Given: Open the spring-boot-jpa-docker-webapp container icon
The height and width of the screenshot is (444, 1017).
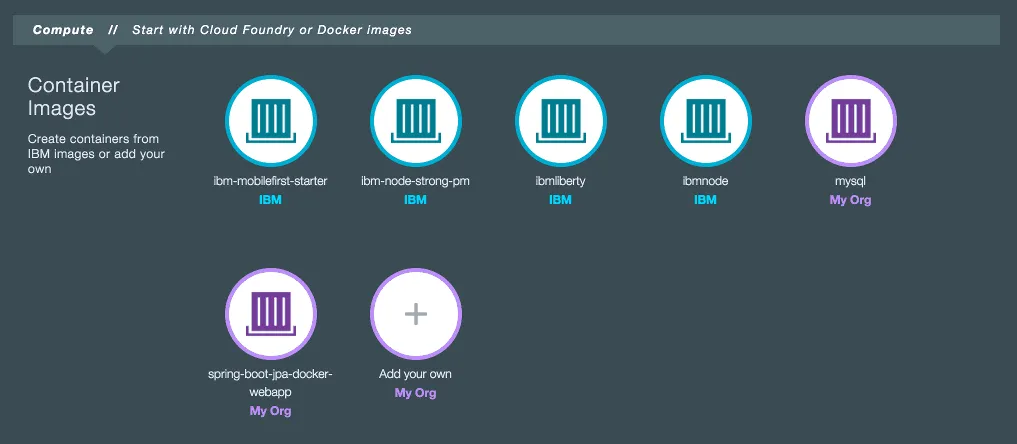Looking at the screenshot, I should tap(270, 314).
